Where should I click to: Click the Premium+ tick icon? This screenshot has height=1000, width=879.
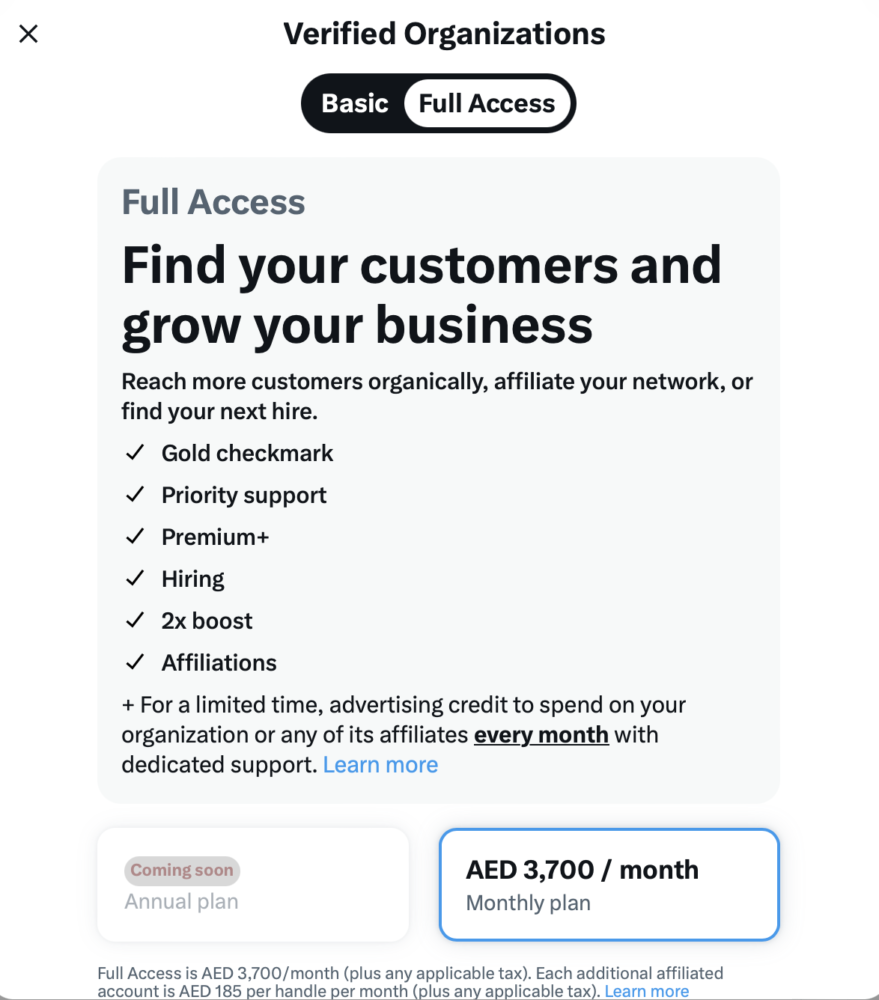click(x=135, y=537)
